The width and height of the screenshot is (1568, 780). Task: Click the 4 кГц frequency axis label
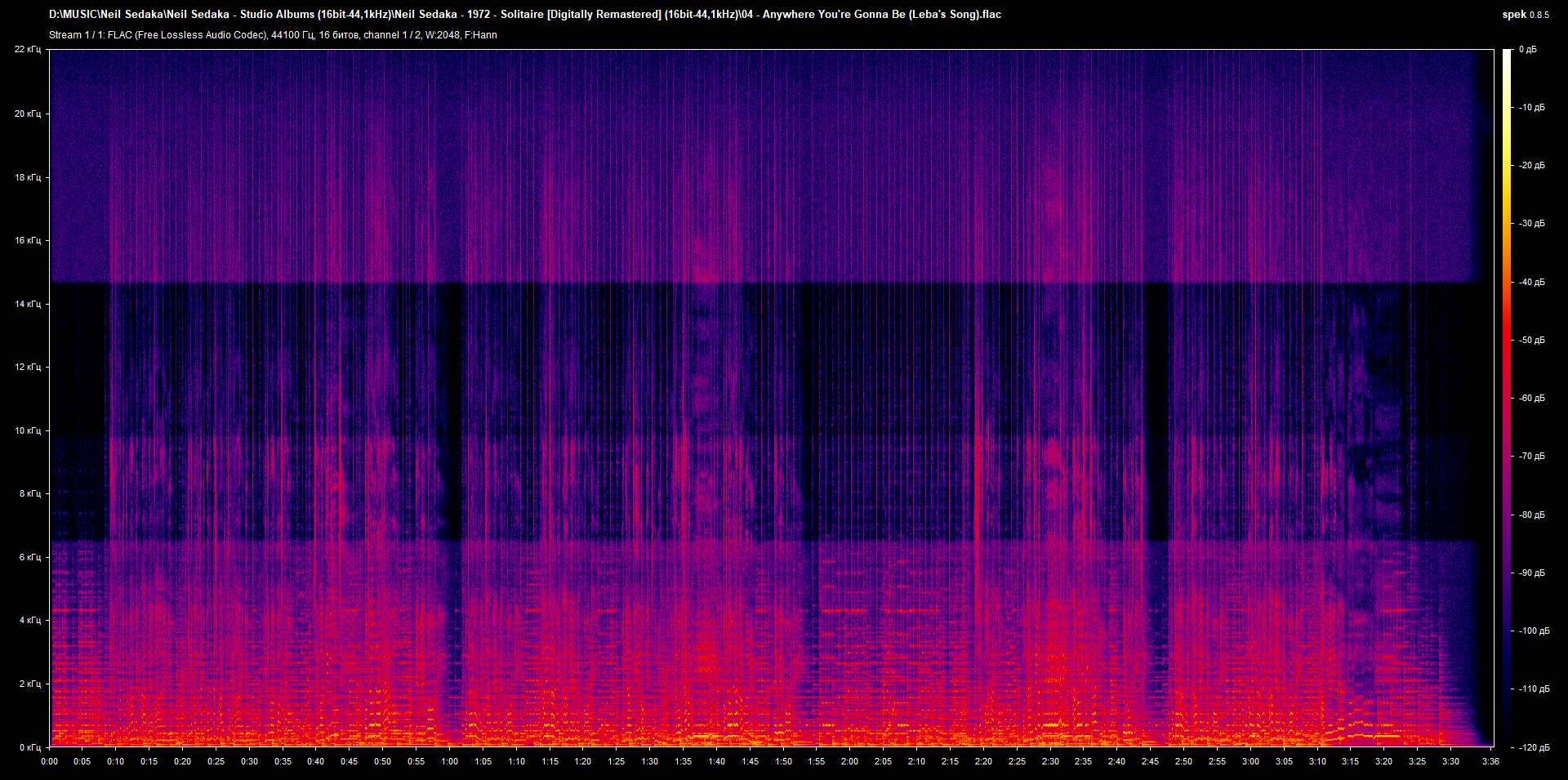coord(29,620)
